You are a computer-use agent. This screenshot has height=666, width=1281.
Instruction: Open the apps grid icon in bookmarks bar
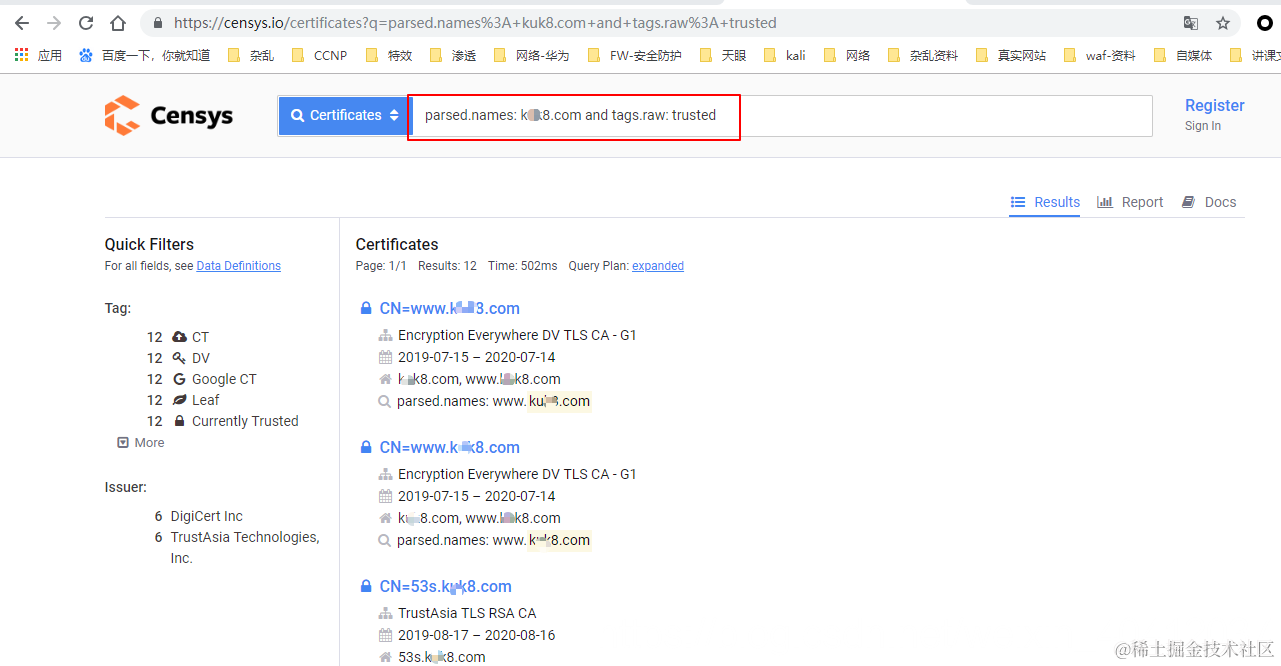click(21, 55)
